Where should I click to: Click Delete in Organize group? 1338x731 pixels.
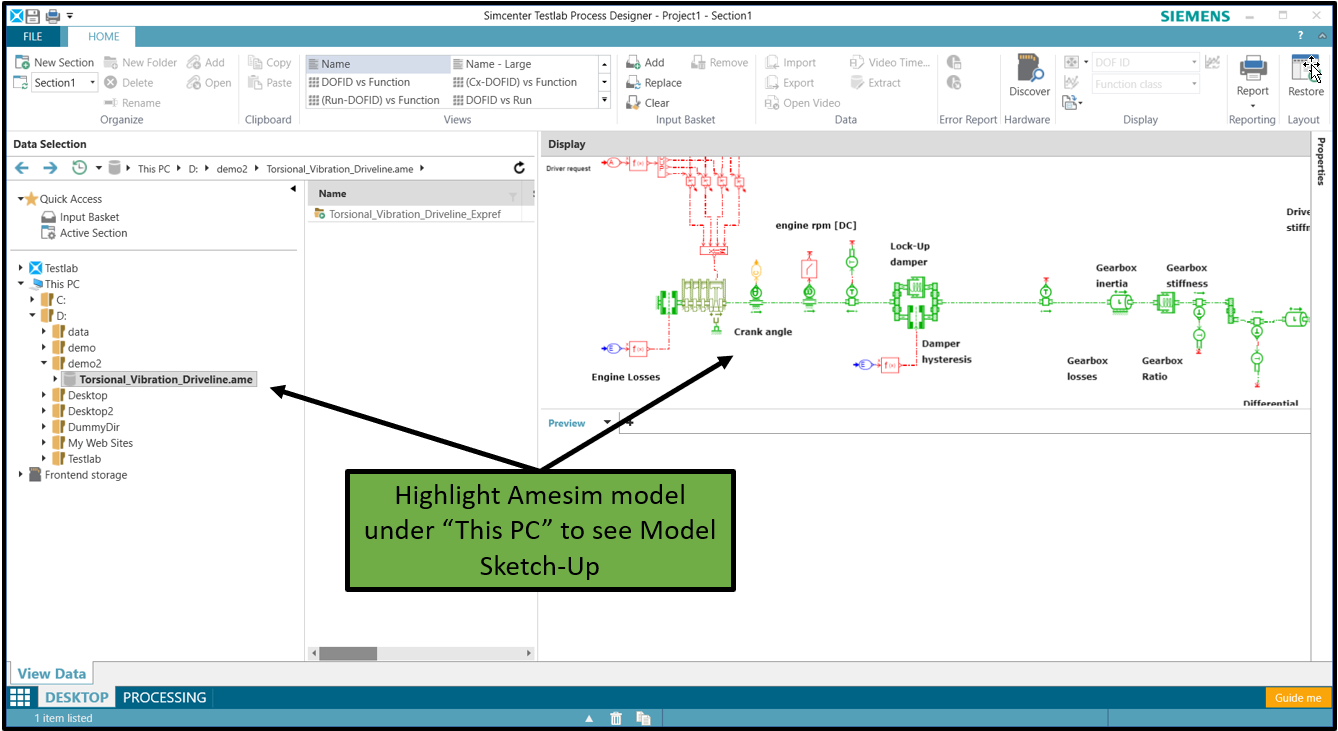click(x=129, y=83)
